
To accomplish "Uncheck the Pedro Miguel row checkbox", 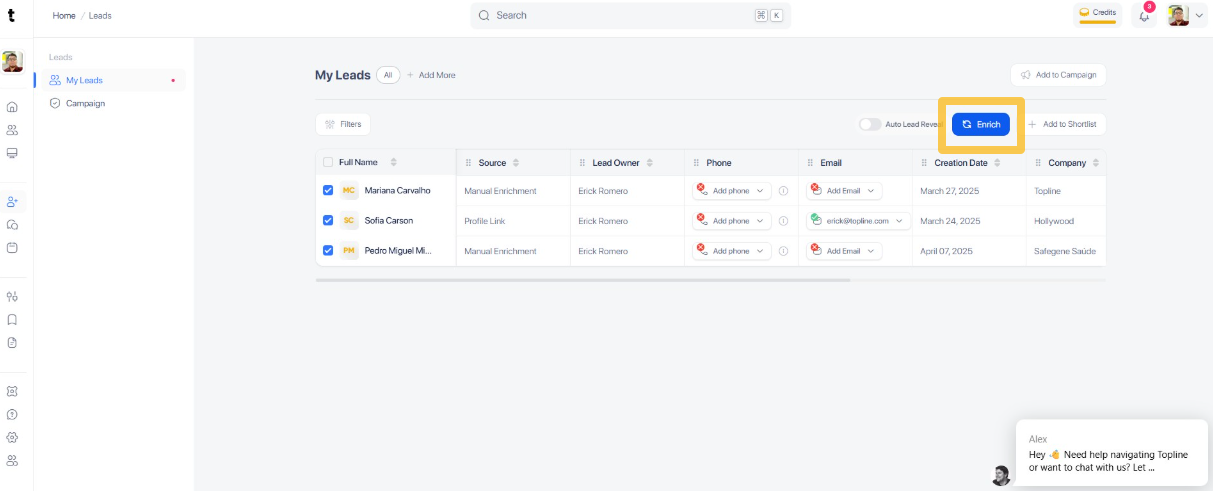I will click(328, 250).
